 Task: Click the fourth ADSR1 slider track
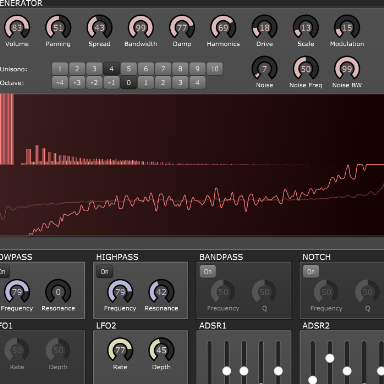point(261,362)
